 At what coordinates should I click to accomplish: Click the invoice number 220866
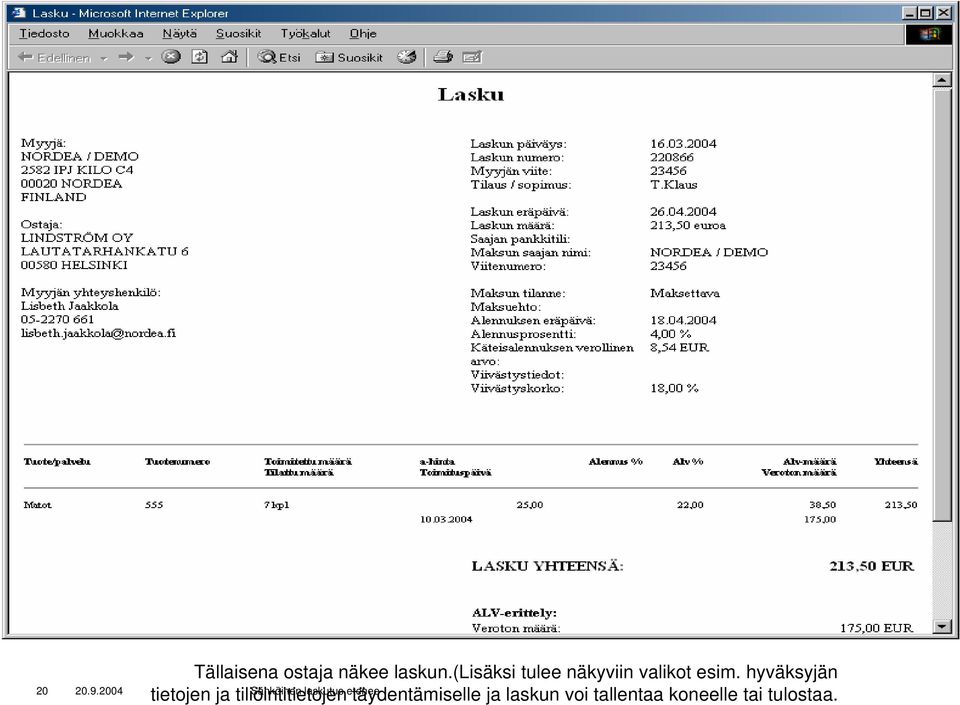(672, 157)
